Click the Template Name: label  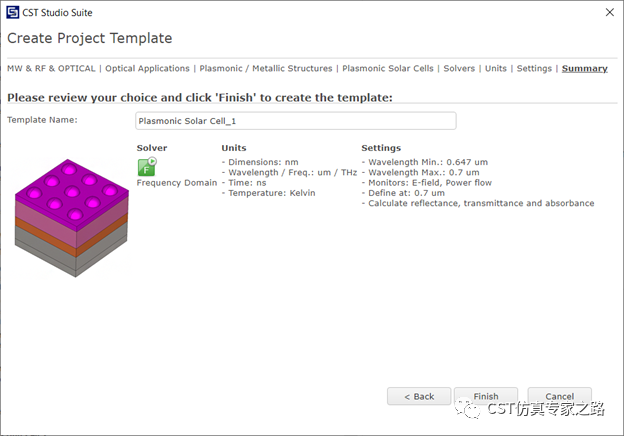click(x=42, y=120)
